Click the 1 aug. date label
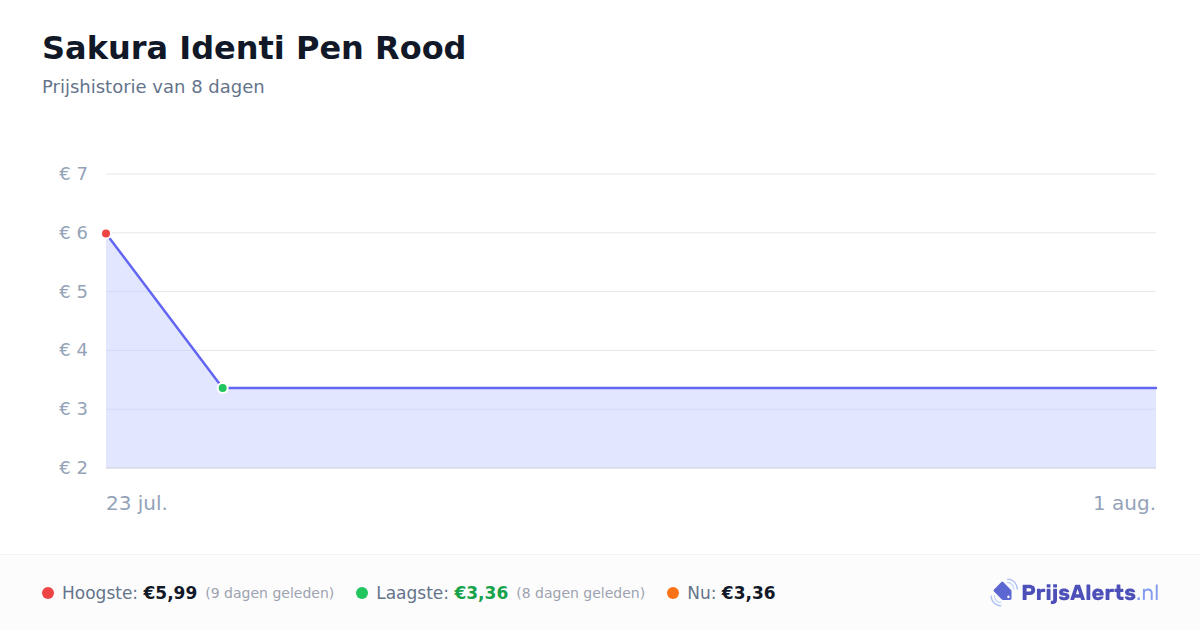The height and width of the screenshot is (630, 1200). click(x=1124, y=503)
